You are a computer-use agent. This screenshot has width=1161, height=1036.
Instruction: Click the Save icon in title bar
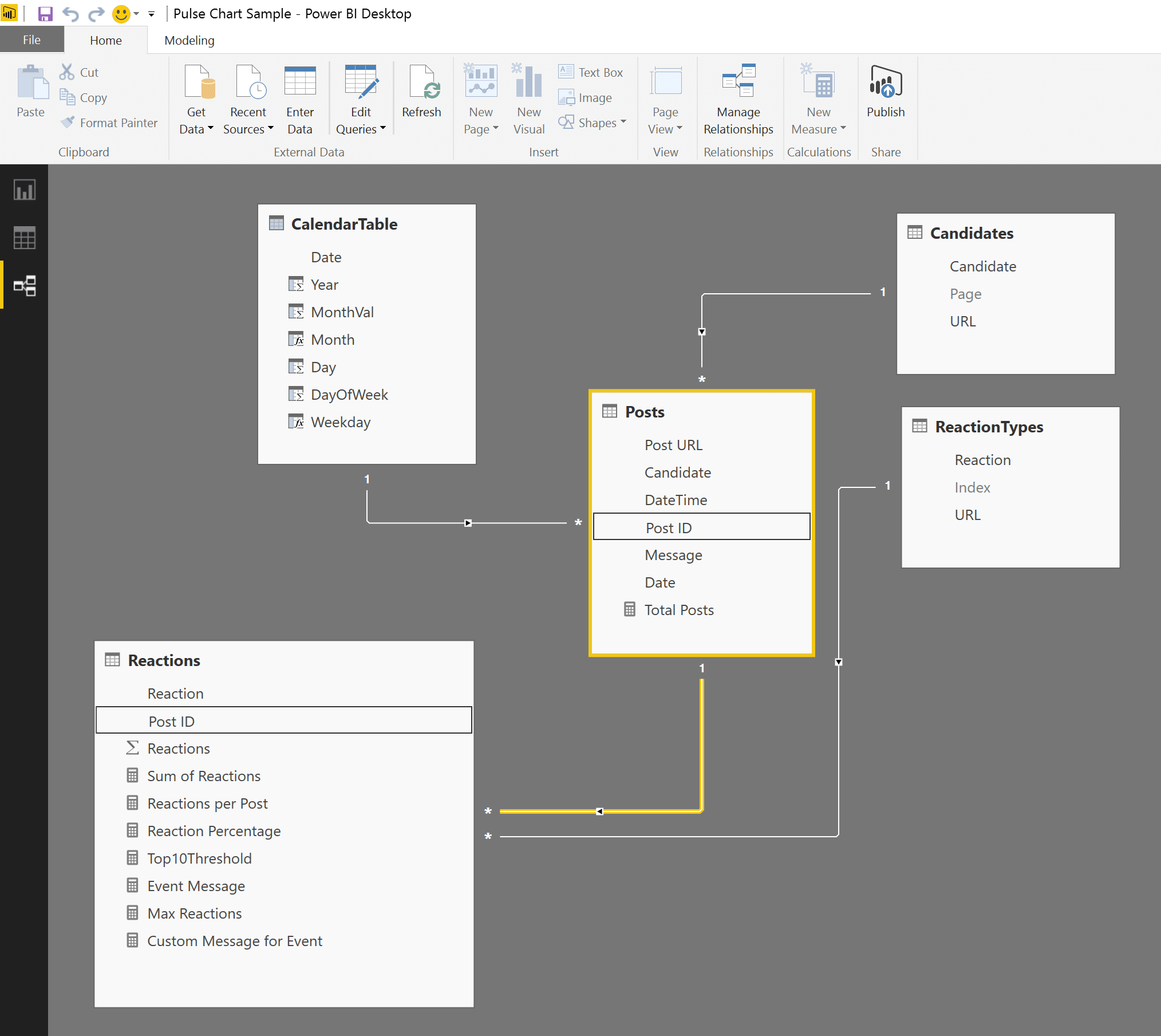point(45,14)
